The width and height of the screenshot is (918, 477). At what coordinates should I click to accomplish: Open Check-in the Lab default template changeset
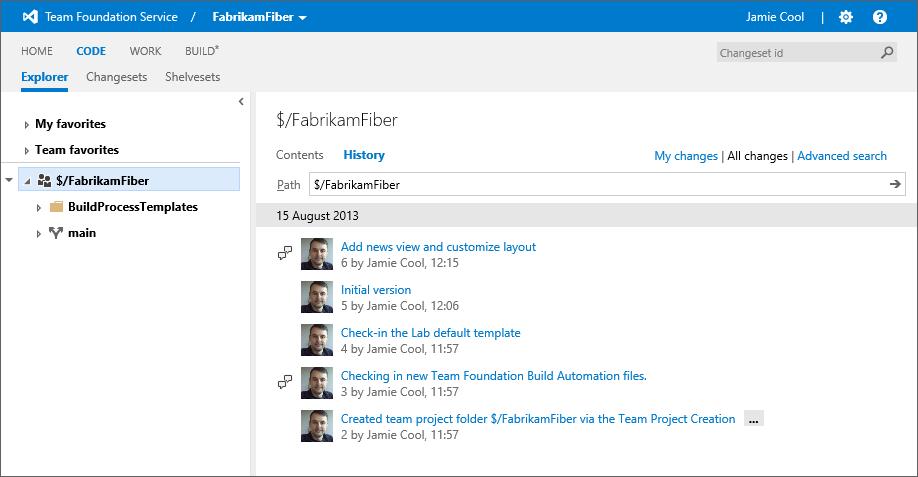click(x=430, y=332)
